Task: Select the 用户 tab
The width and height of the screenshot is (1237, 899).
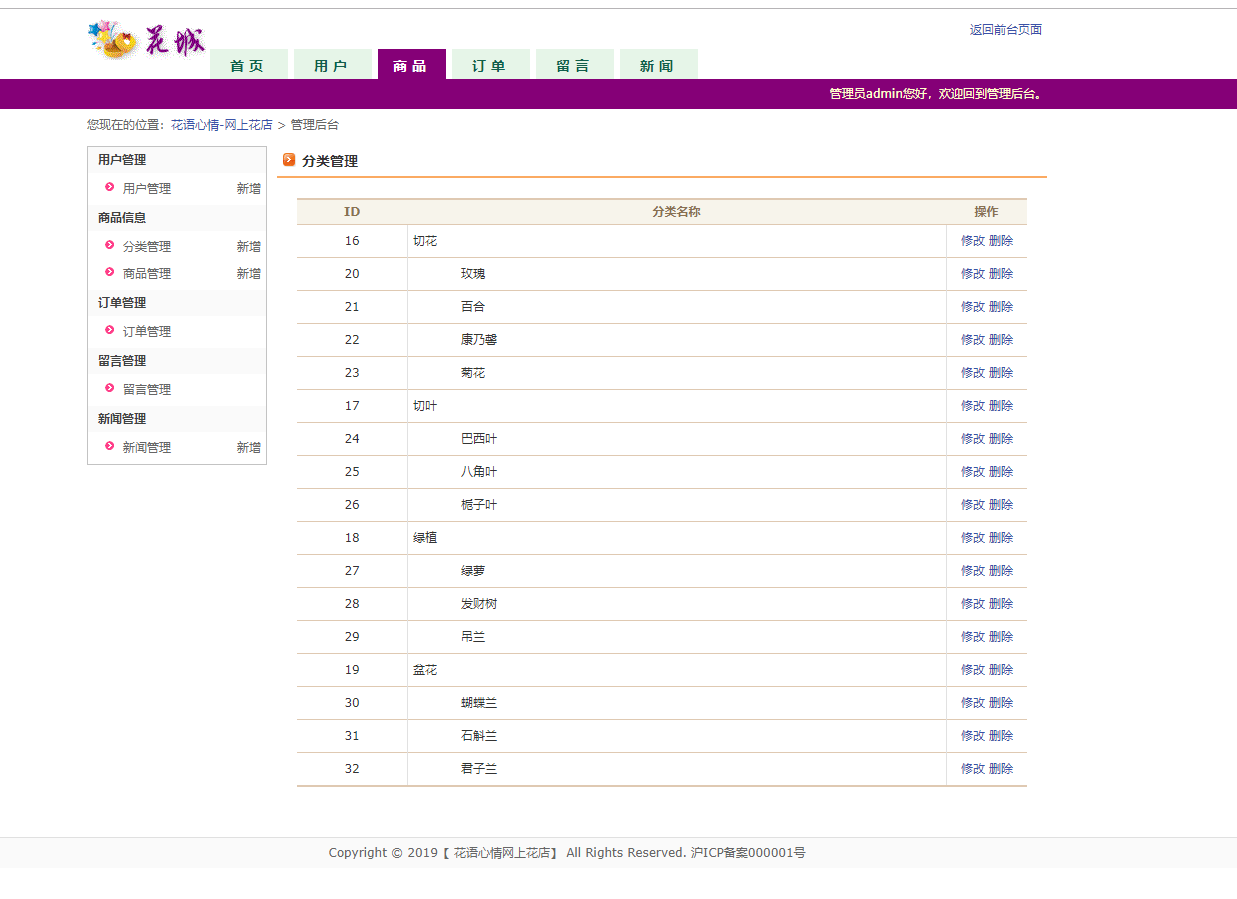Action: [x=332, y=63]
